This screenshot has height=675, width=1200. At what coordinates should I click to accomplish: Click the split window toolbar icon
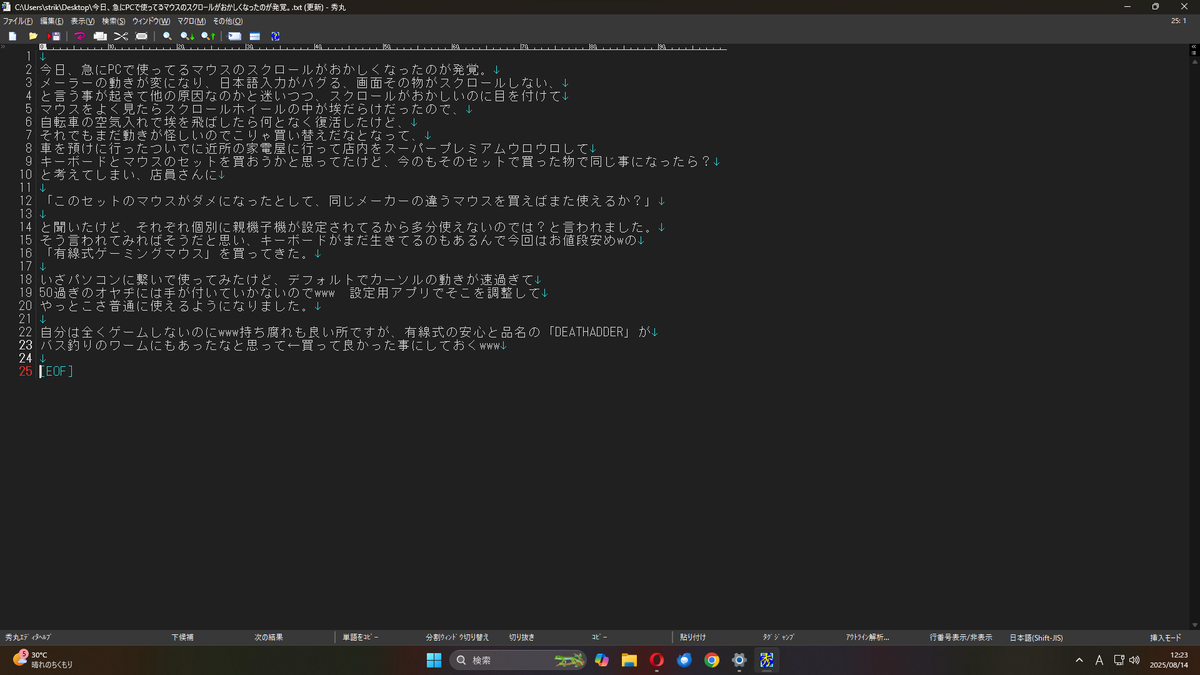coord(255,36)
